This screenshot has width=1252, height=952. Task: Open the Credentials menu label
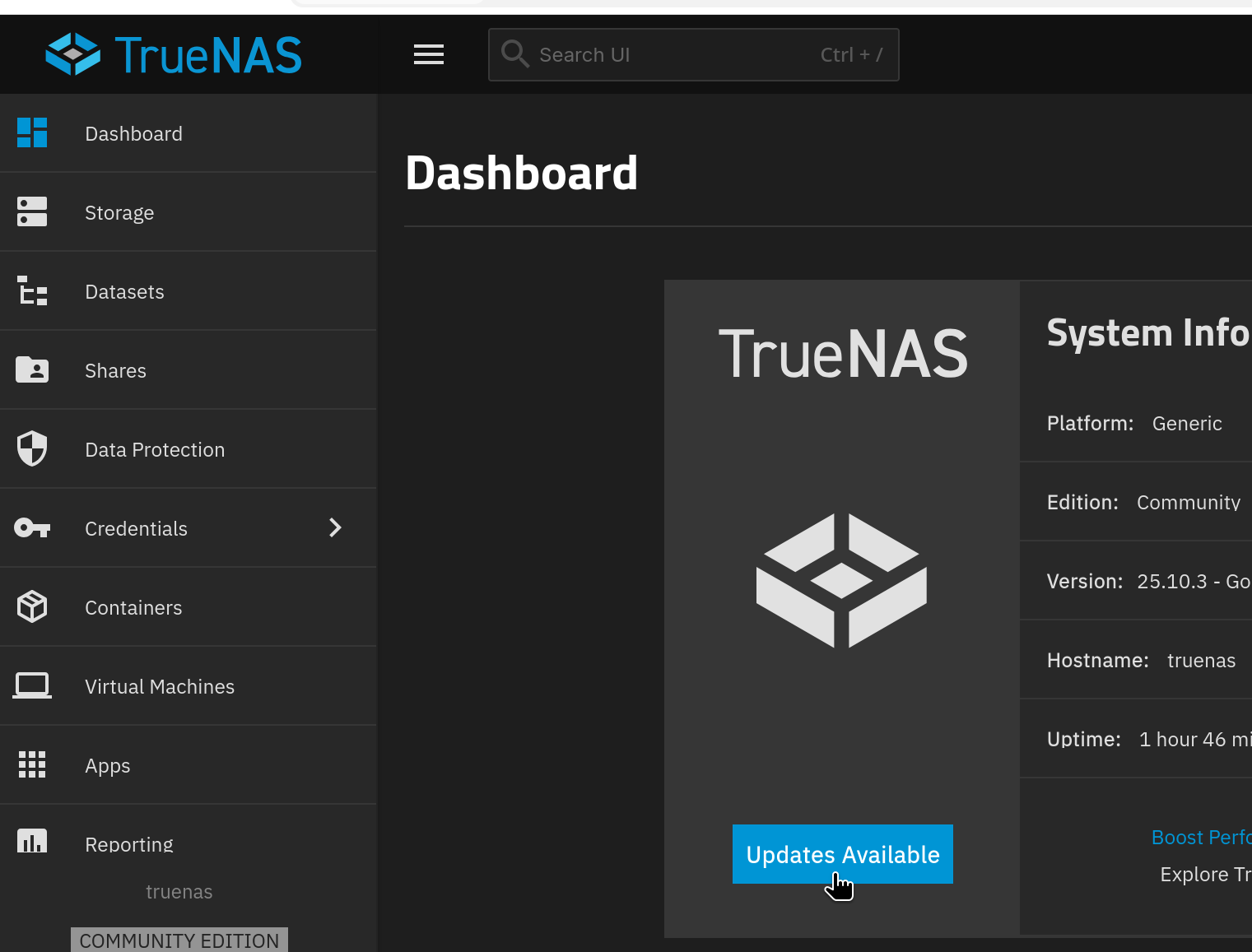point(136,529)
